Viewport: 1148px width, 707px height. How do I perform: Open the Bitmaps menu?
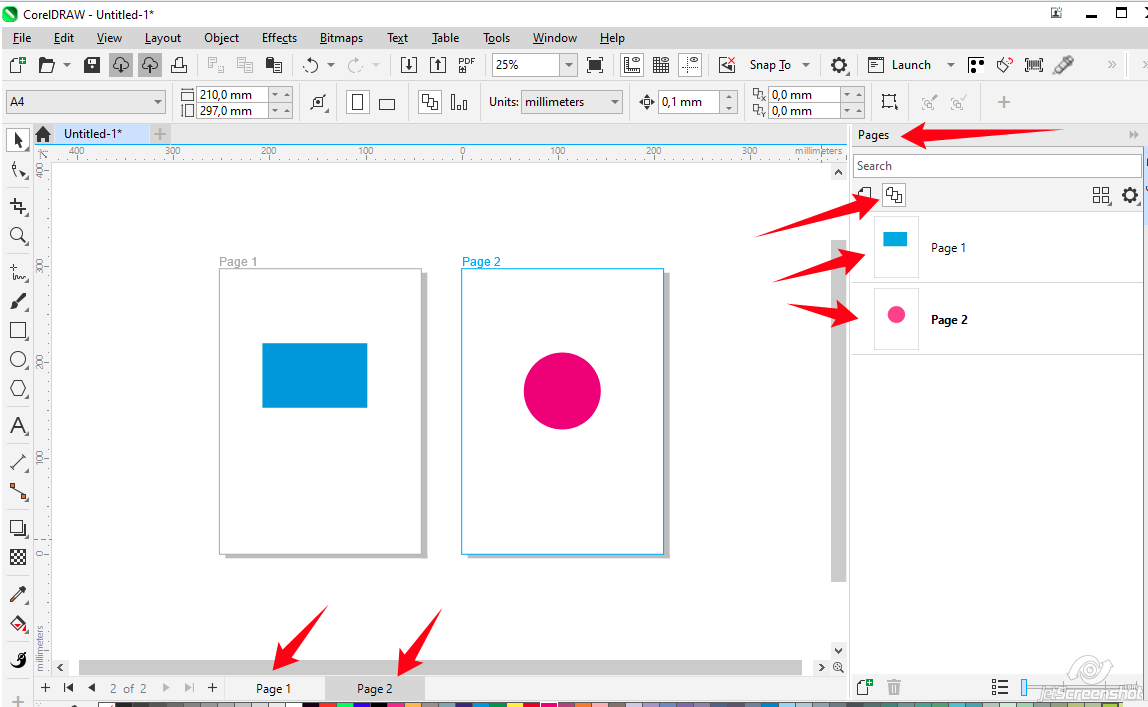click(x=341, y=38)
